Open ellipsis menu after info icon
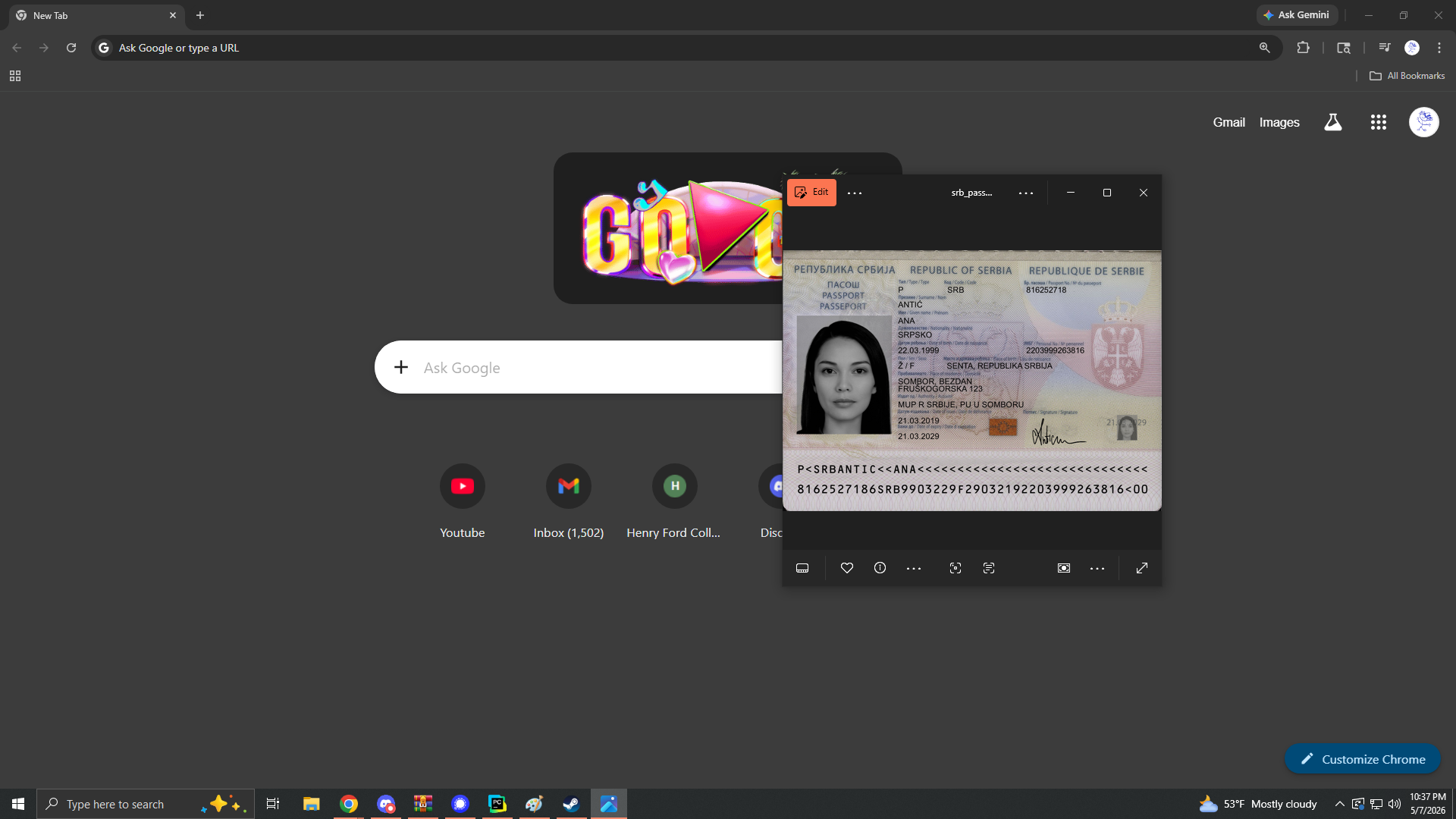Viewport: 1456px width, 819px height. pos(914,568)
